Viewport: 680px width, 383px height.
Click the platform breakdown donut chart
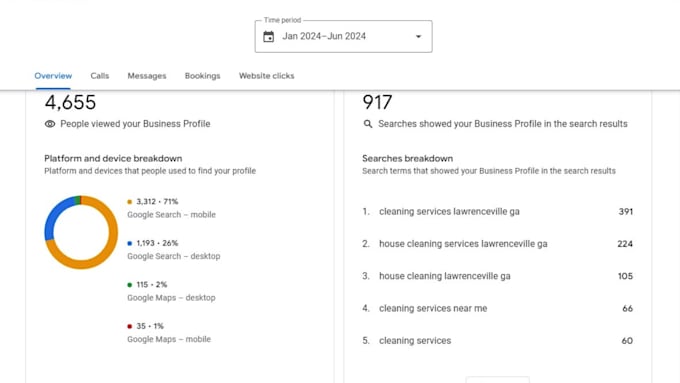(x=81, y=232)
